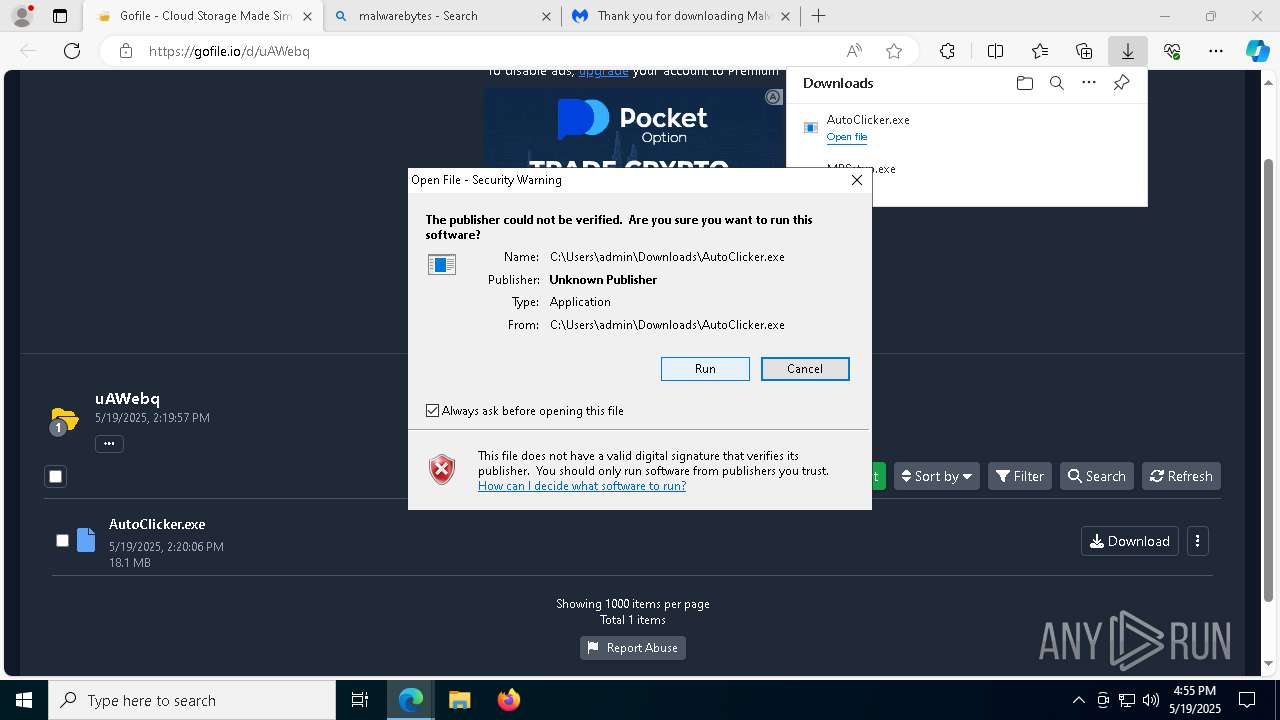Image resolution: width=1280 pixels, height=720 pixels.
Task: Check the AutoClicker.exe file checkbox
Action: pos(62,541)
